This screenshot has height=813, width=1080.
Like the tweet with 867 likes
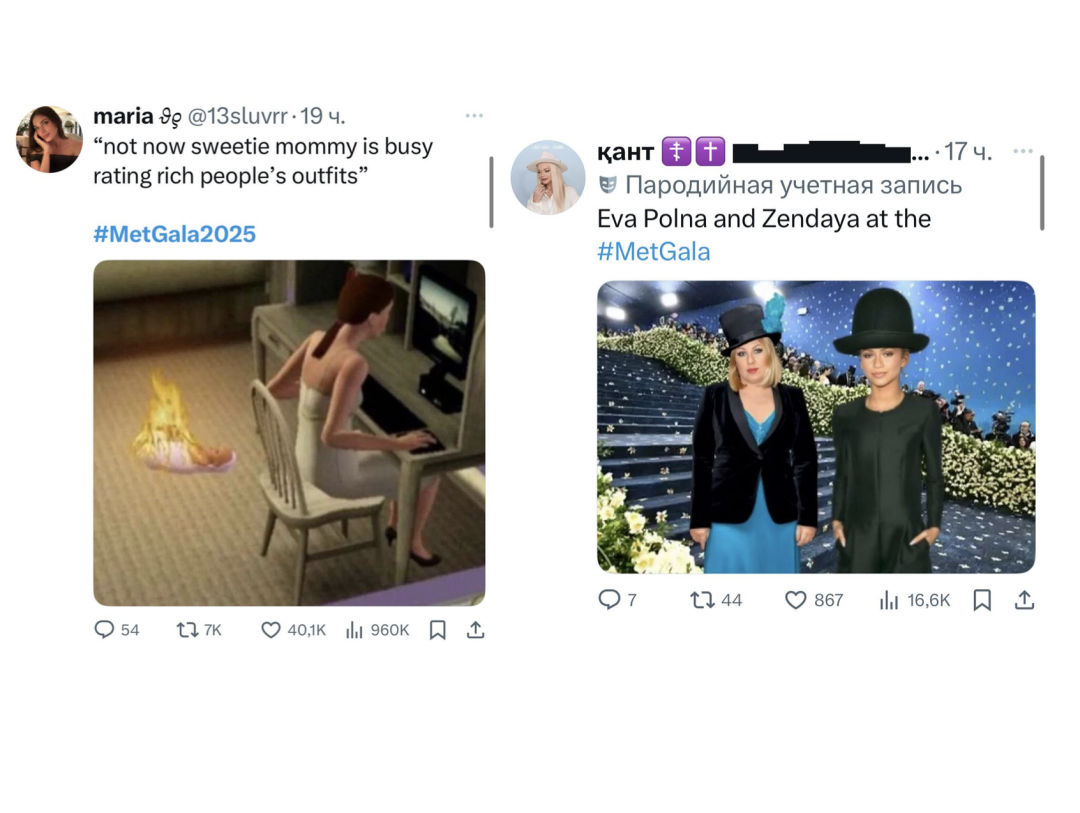click(x=796, y=600)
